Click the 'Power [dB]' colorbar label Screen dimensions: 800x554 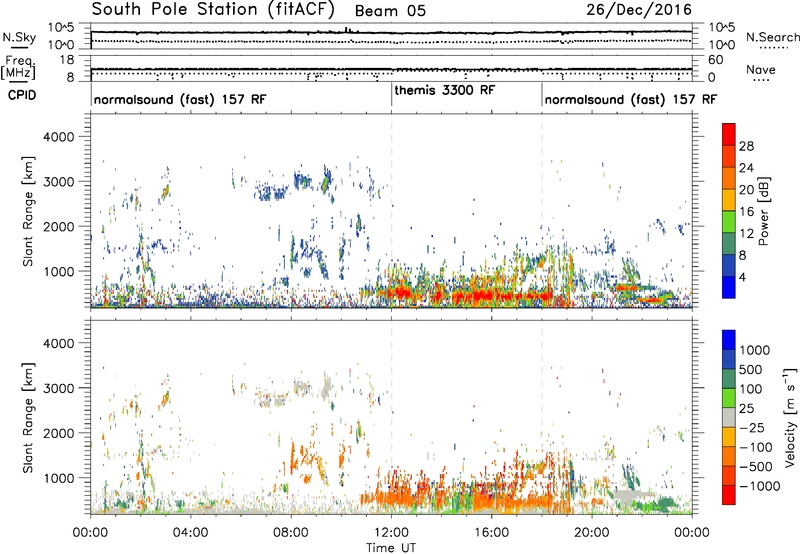[763, 211]
